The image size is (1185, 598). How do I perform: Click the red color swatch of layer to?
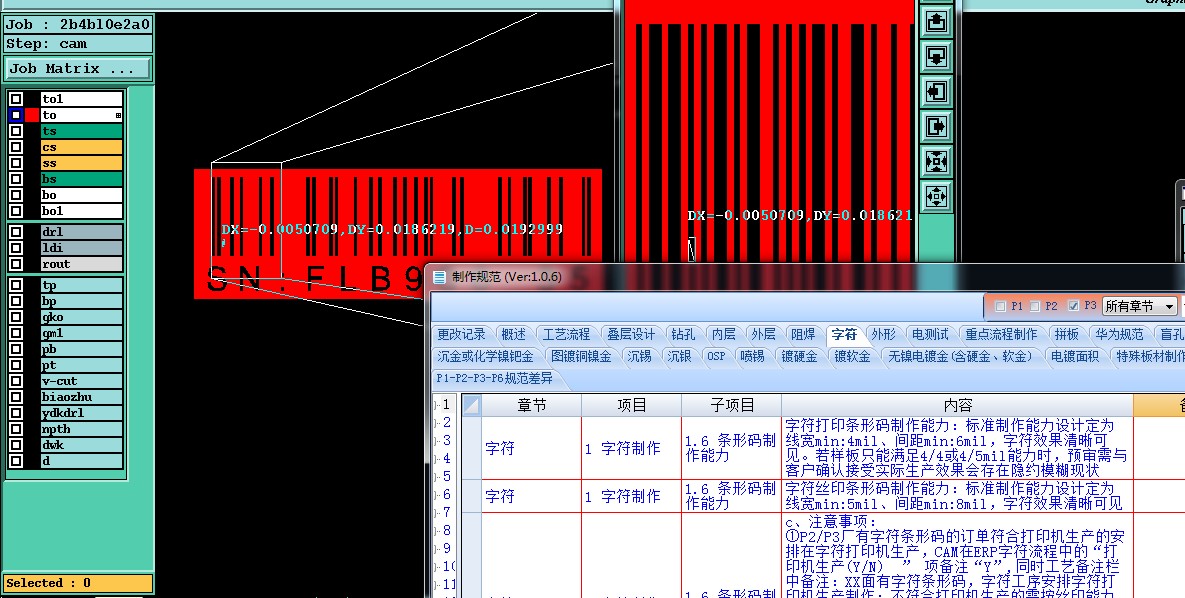pyautogui.click(x=32, y=115)
